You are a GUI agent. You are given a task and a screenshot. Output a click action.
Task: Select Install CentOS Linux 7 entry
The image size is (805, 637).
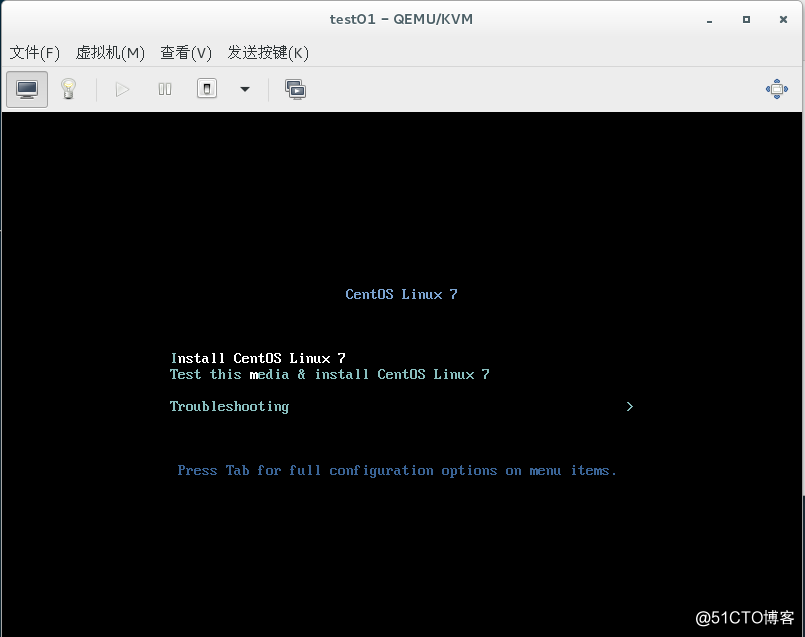tap(258, 358)
